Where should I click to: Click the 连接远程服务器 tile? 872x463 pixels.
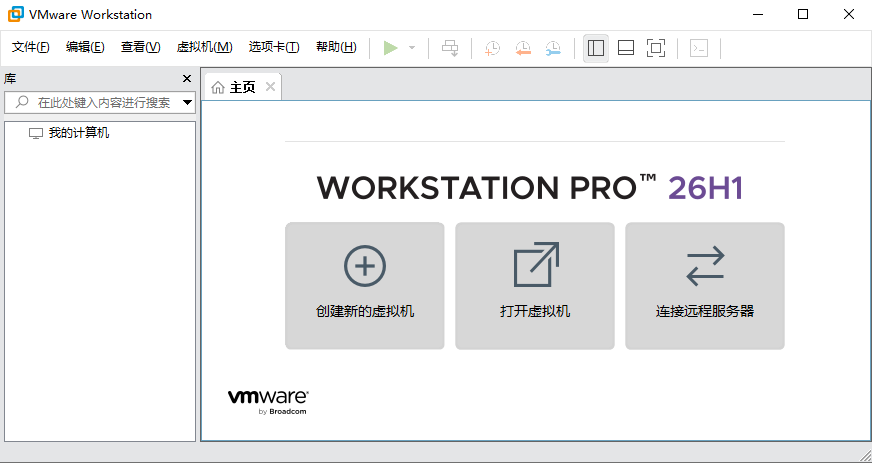(x=705, y=286)
